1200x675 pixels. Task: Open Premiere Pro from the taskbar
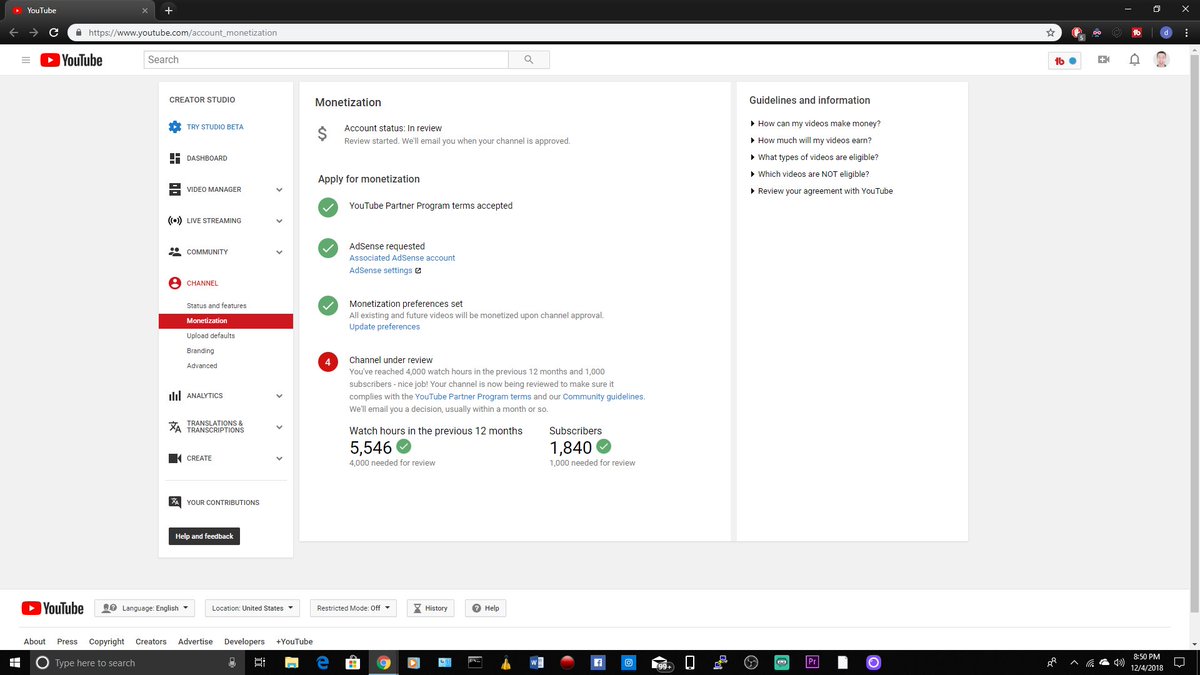click(812, 662)
